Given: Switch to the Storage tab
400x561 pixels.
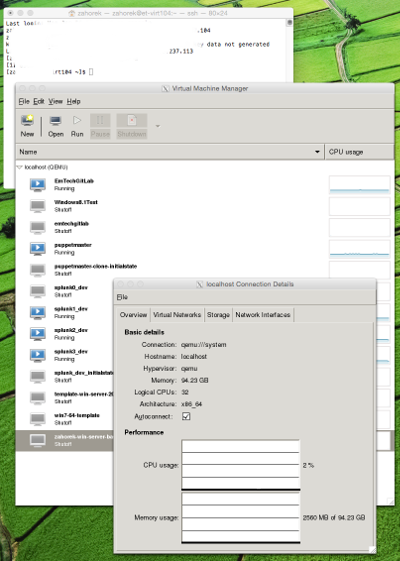Looking at the screenshot, I should coord(218,315).
